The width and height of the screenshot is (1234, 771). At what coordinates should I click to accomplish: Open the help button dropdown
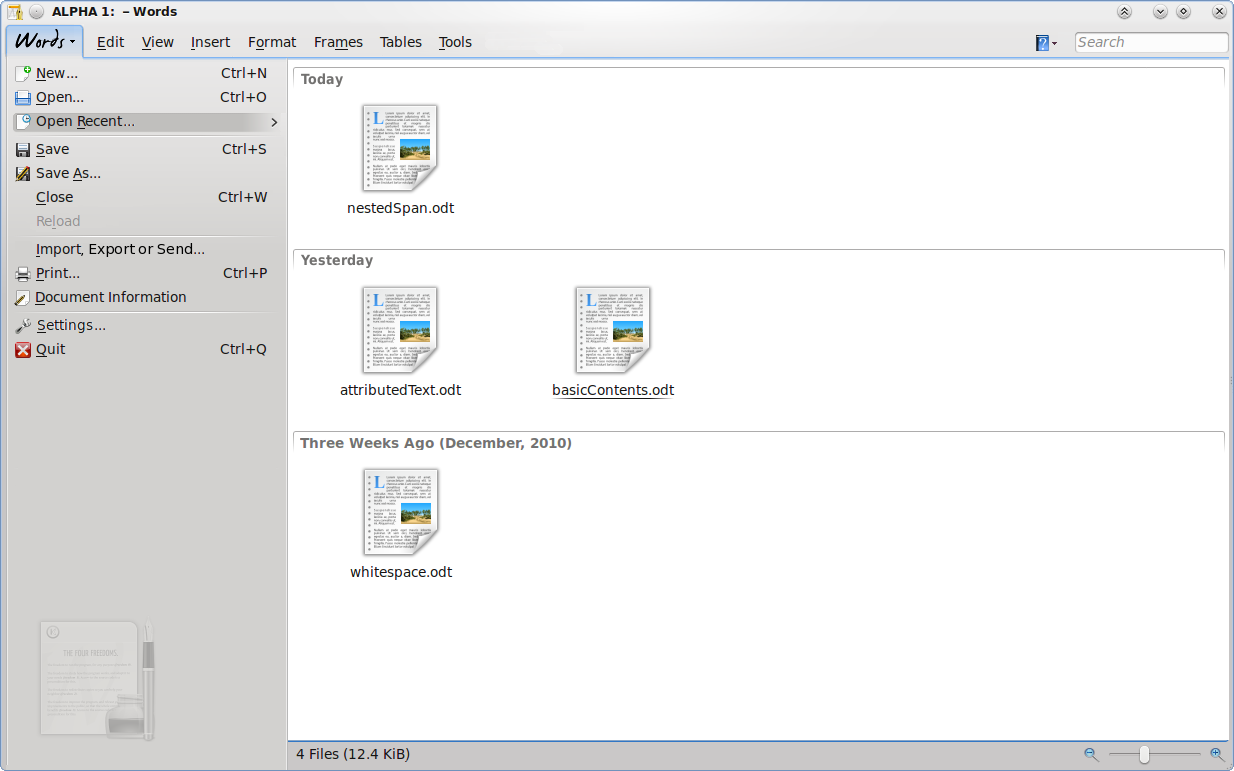pyautogui.click(x=1046, y=43)
